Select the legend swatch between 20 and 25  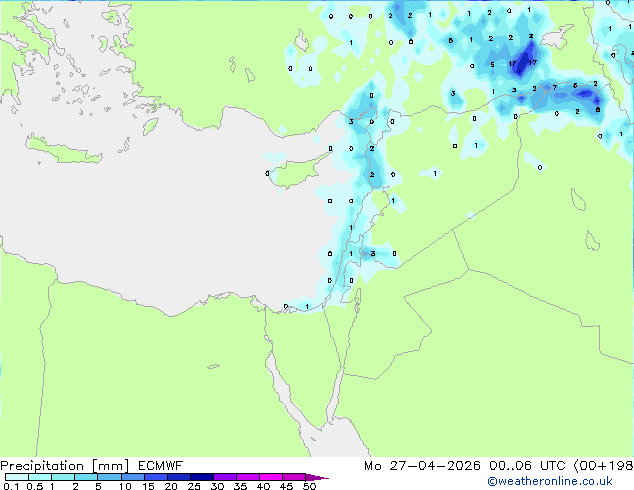pos(178,477)
